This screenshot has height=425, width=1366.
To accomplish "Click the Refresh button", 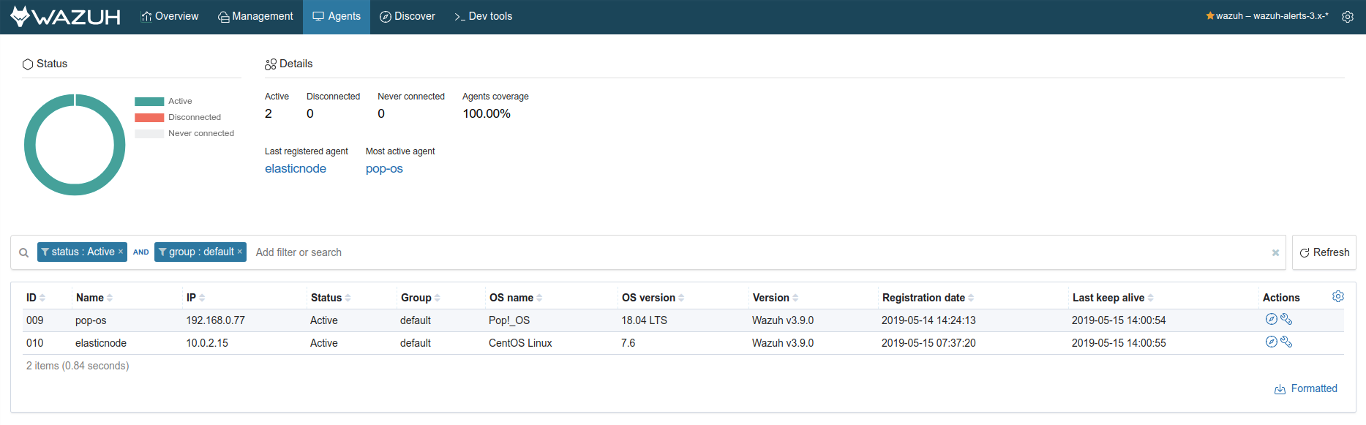I will pyautogui.click(x=1324, y=252).
